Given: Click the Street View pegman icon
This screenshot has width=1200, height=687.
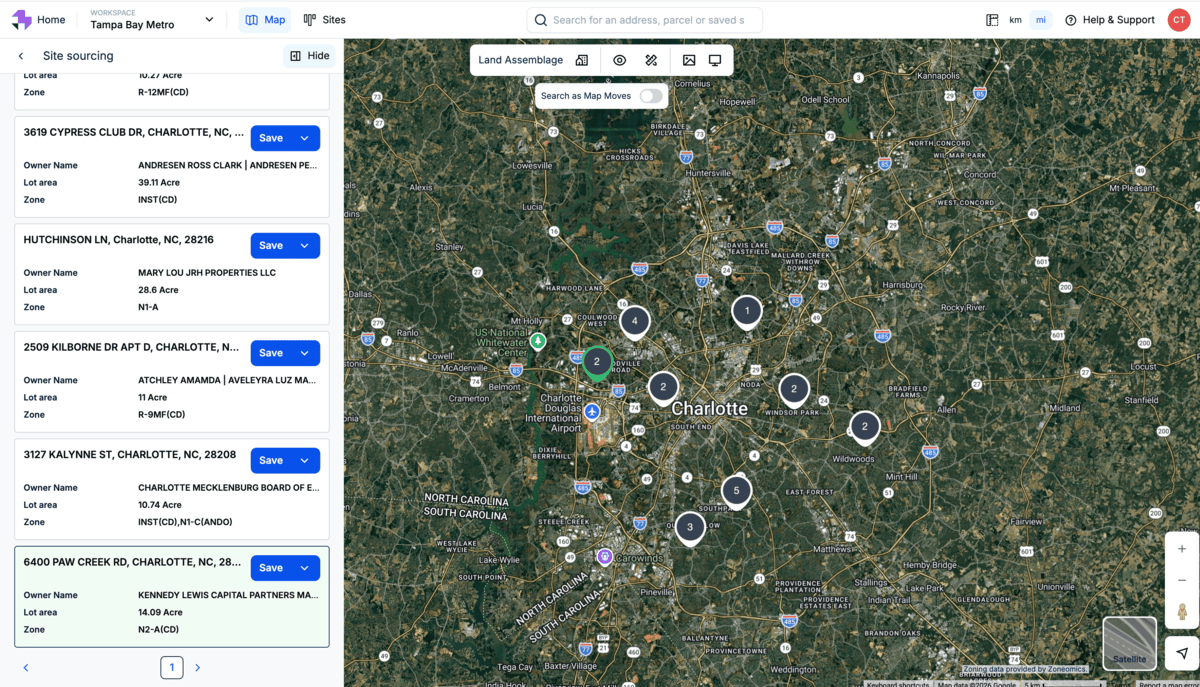Looking at the screenshot, I should coord(1182,612).
